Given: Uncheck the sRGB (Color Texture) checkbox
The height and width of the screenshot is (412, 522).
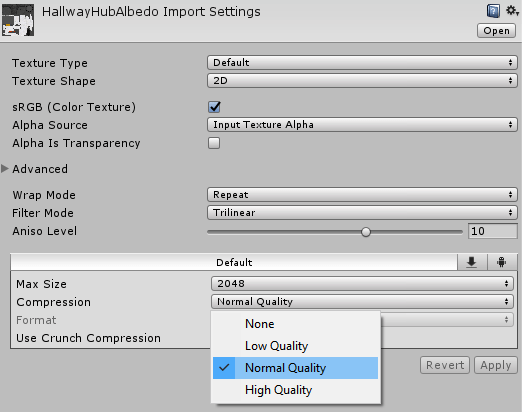Looking at the screenshot, I should [214, 107].
